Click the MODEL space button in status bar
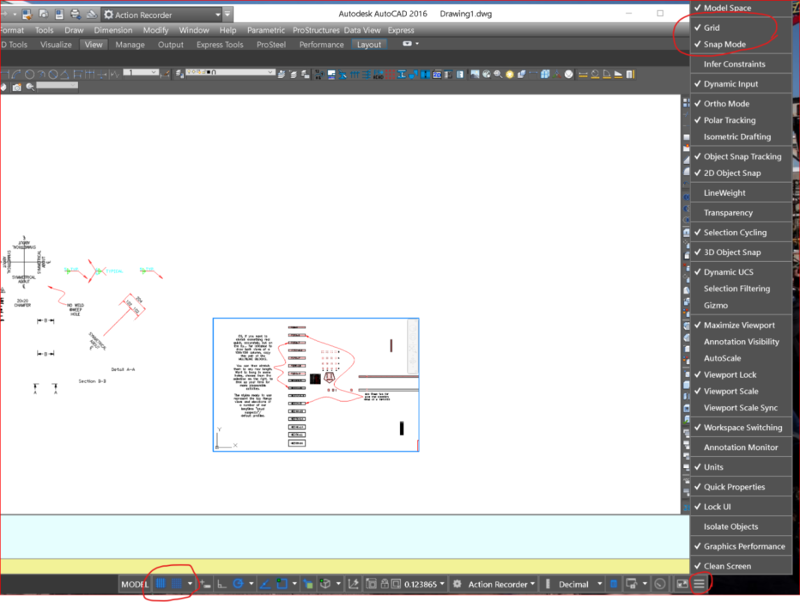 (x=134, y=584)
